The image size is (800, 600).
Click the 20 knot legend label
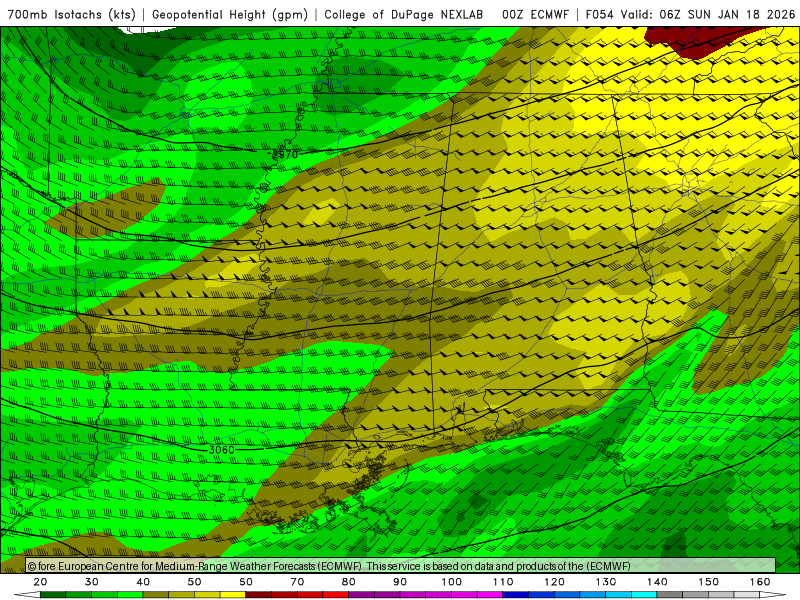(40, 582)
